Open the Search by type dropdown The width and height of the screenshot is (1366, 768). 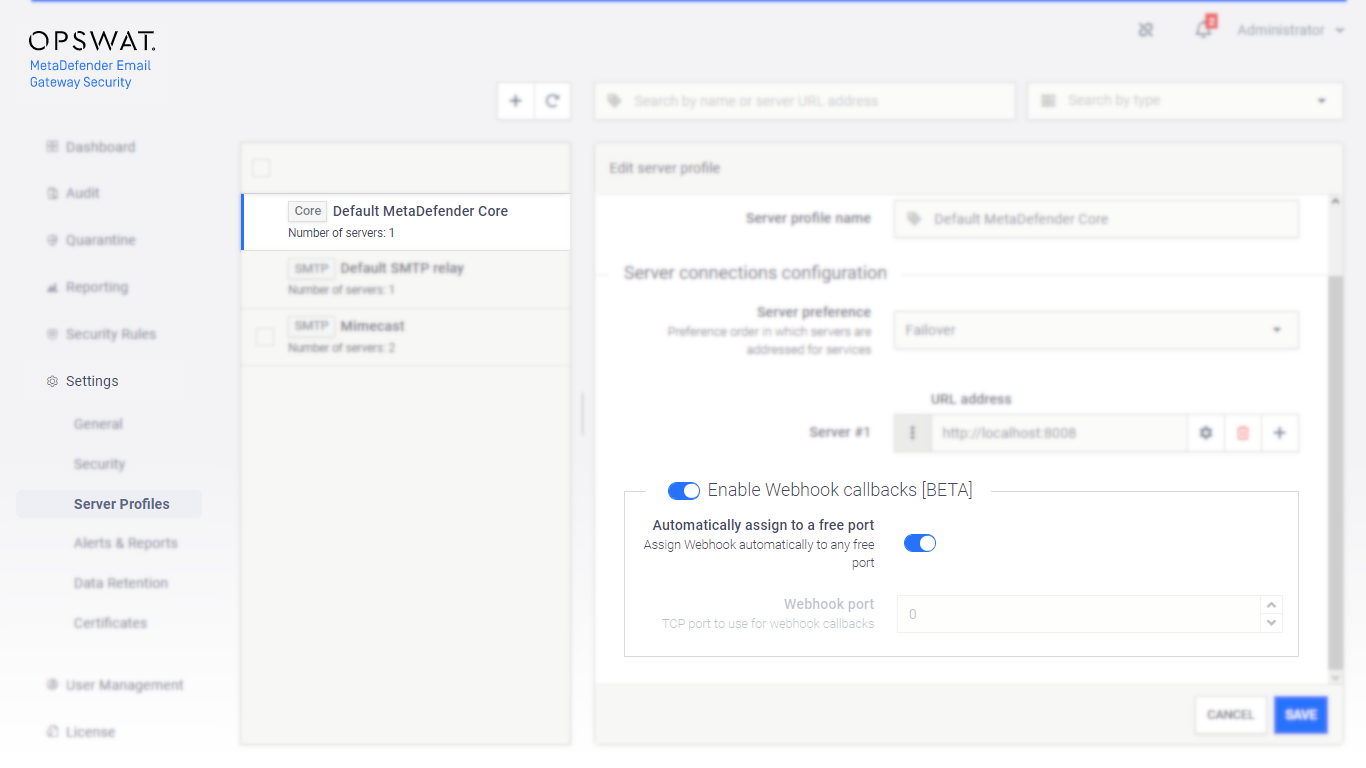[x=1185, y=101]
